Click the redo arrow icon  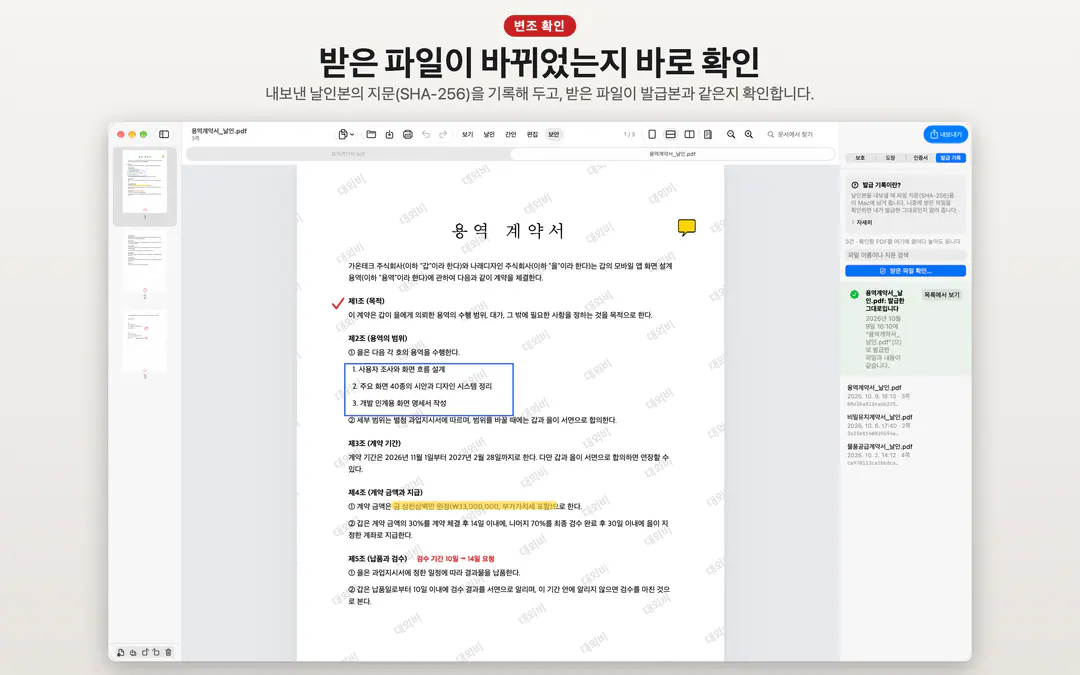click(443, 134)
